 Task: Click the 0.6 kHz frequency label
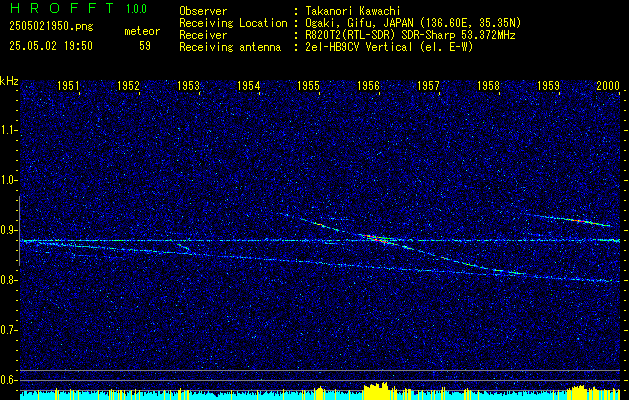[8, 380]
